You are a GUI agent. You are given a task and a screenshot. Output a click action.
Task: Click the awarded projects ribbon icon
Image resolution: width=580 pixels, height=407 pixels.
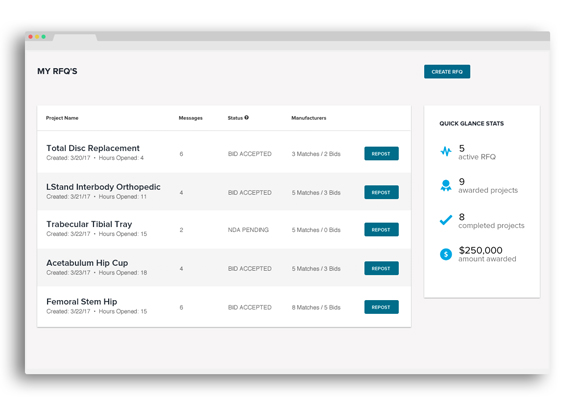(x=446, y=185)
